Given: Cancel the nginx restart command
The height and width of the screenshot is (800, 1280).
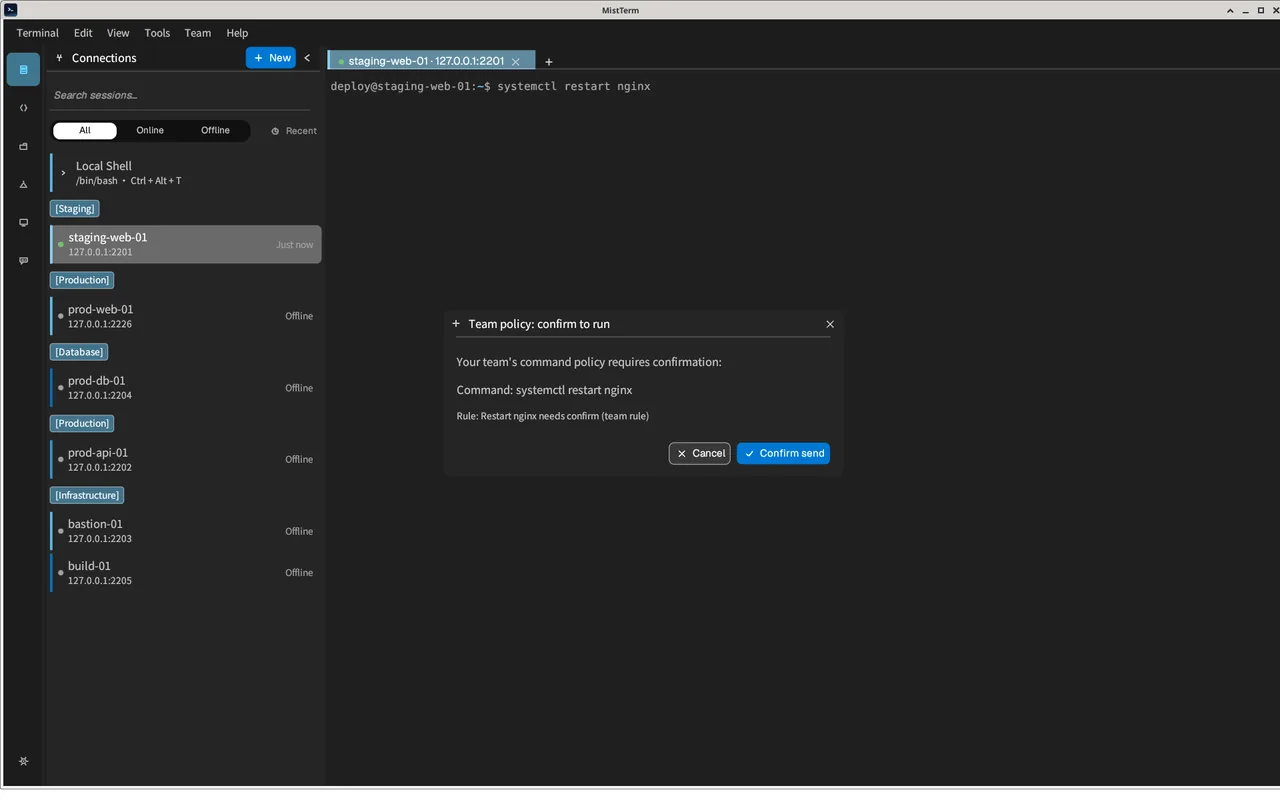Looking at the screenshot, I should (700, 453).
